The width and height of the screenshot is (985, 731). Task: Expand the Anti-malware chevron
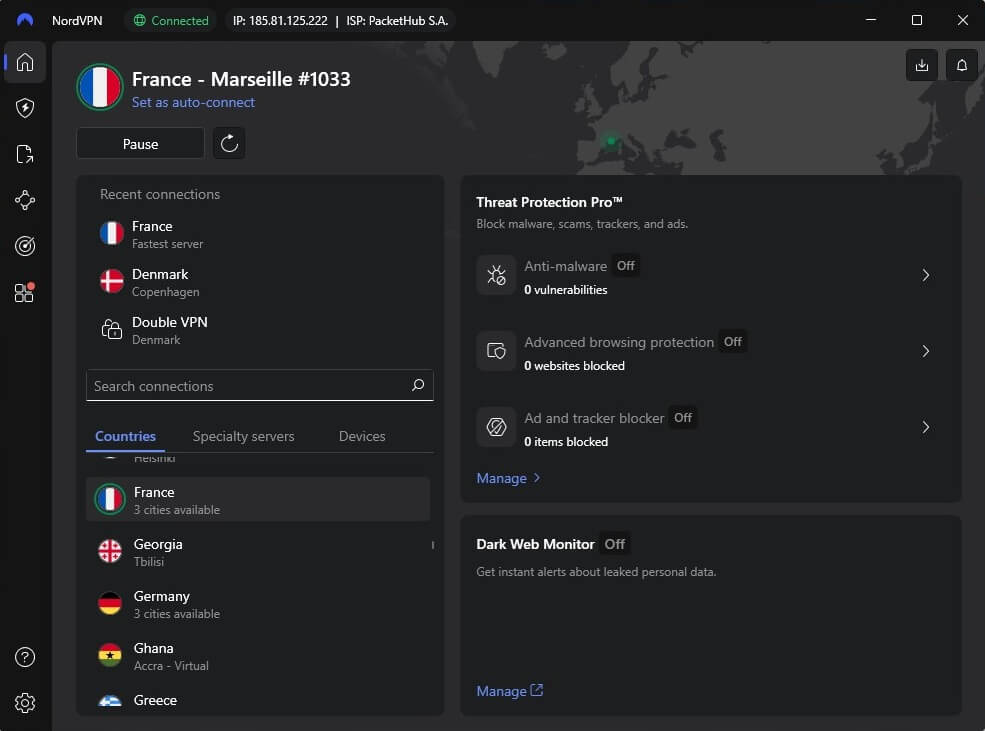pyautogui.click(x=925, y=275)
